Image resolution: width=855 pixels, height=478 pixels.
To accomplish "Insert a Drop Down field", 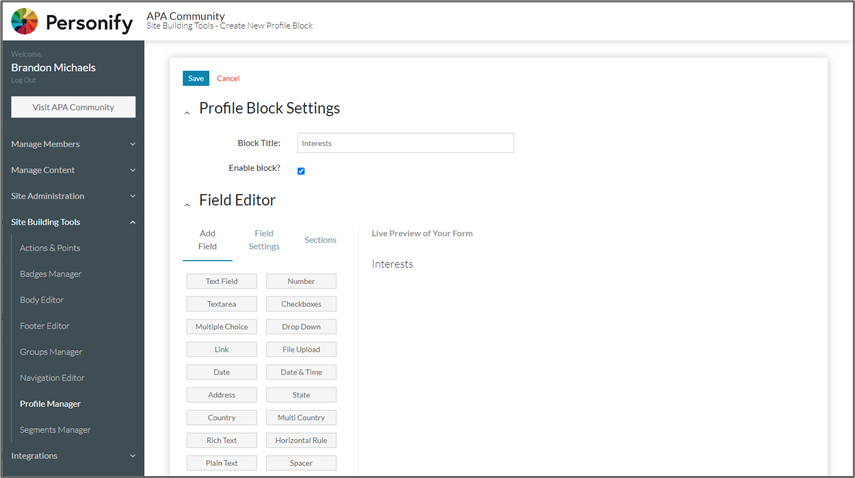I will coord(301,327).
